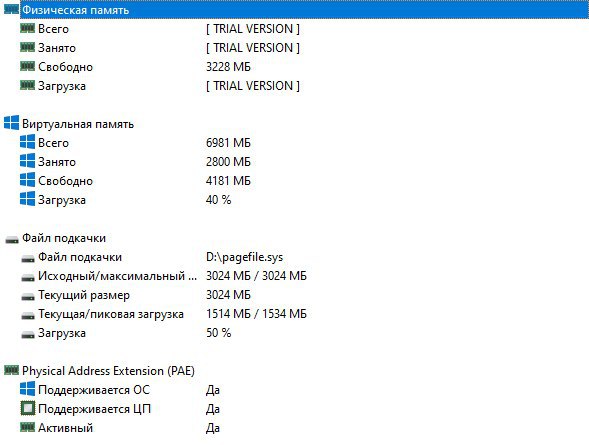Select the Поддерживается ЦП label
This screenshot has height=445, width=589.
pyautogui.click(x=94, y=409)
